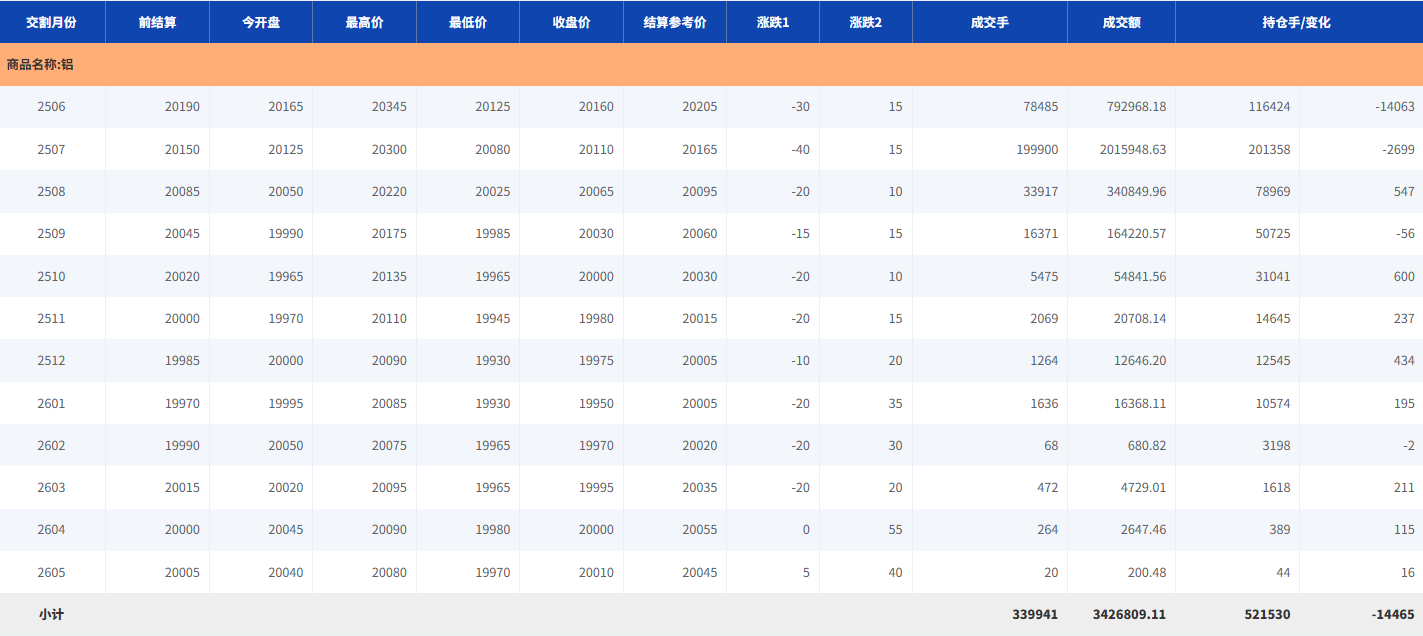Click the 小计 subtotal label
This screenshot has height=636, width=1423.
point(51,615)
